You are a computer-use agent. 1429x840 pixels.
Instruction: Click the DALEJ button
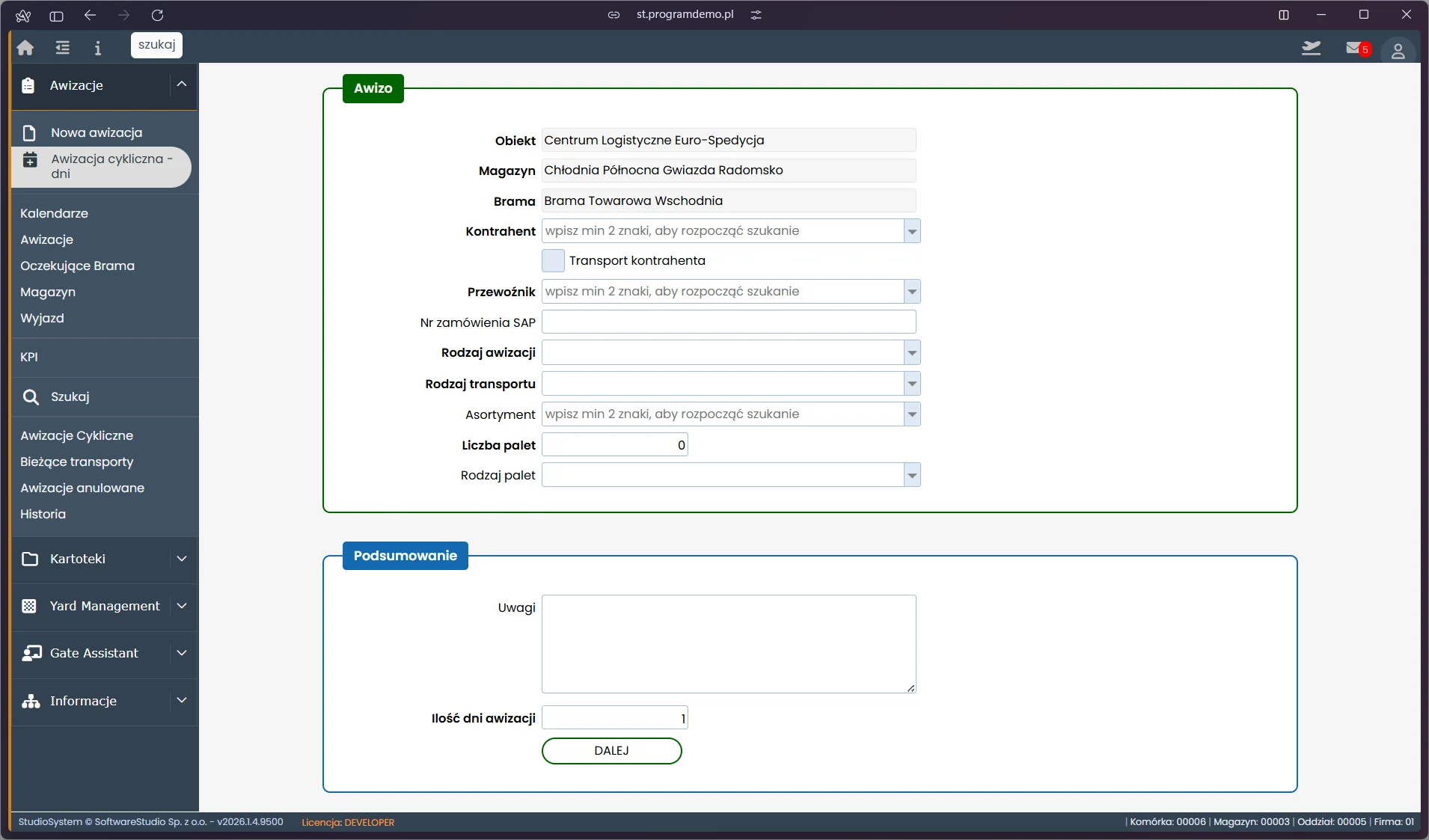point(611,751)
